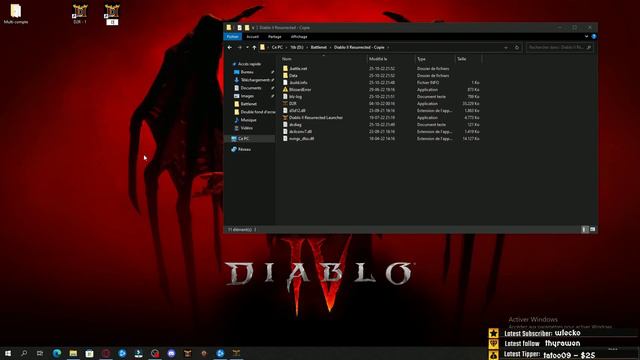Launch Microsoft Edge from the taskbar
Viewport: 640px width, 360px height.
click(57, 353)
